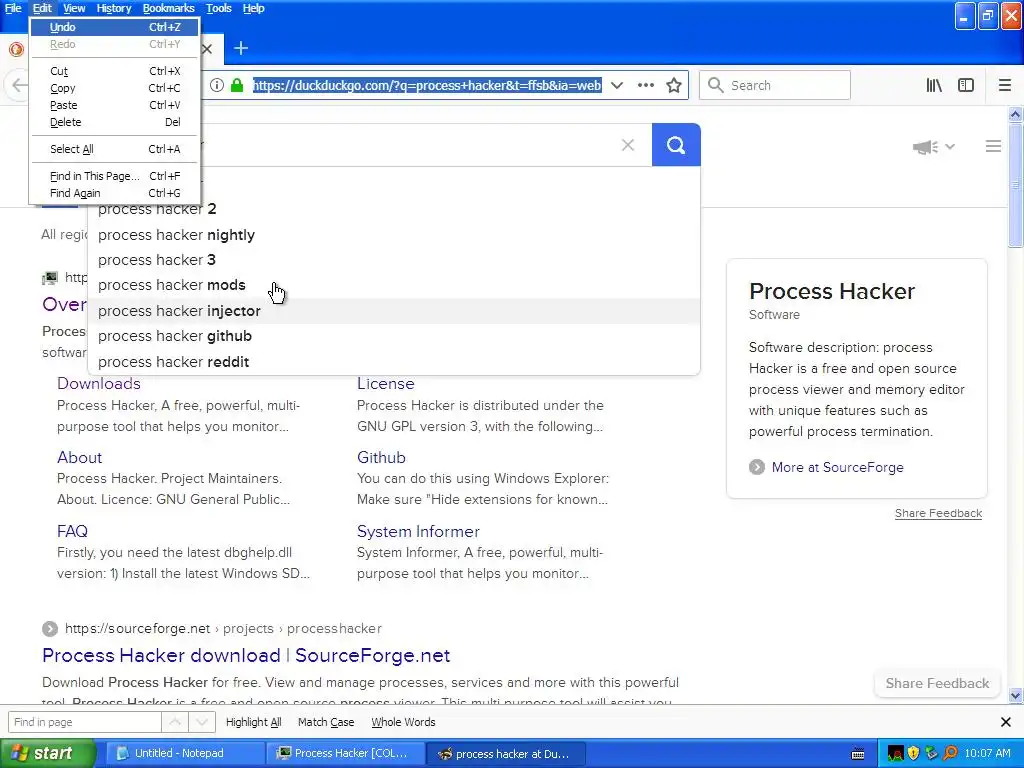
Task: Choose Find Again from the Edit menu
Action: click(x=115, y=193)
